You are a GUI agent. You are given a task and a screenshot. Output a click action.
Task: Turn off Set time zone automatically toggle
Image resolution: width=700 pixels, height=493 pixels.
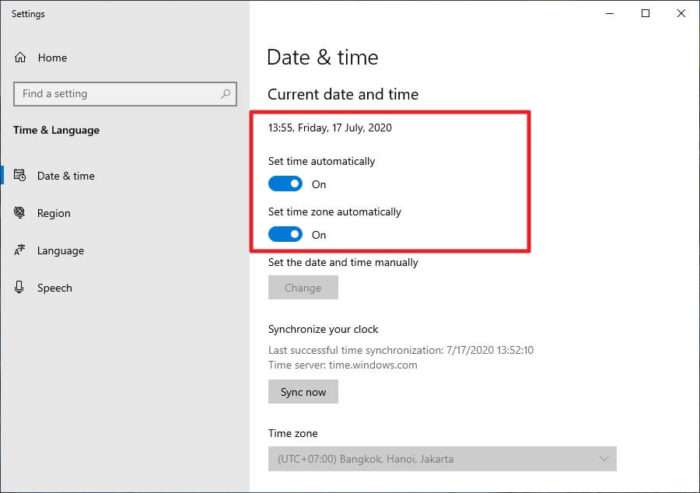tap(285, 234)
